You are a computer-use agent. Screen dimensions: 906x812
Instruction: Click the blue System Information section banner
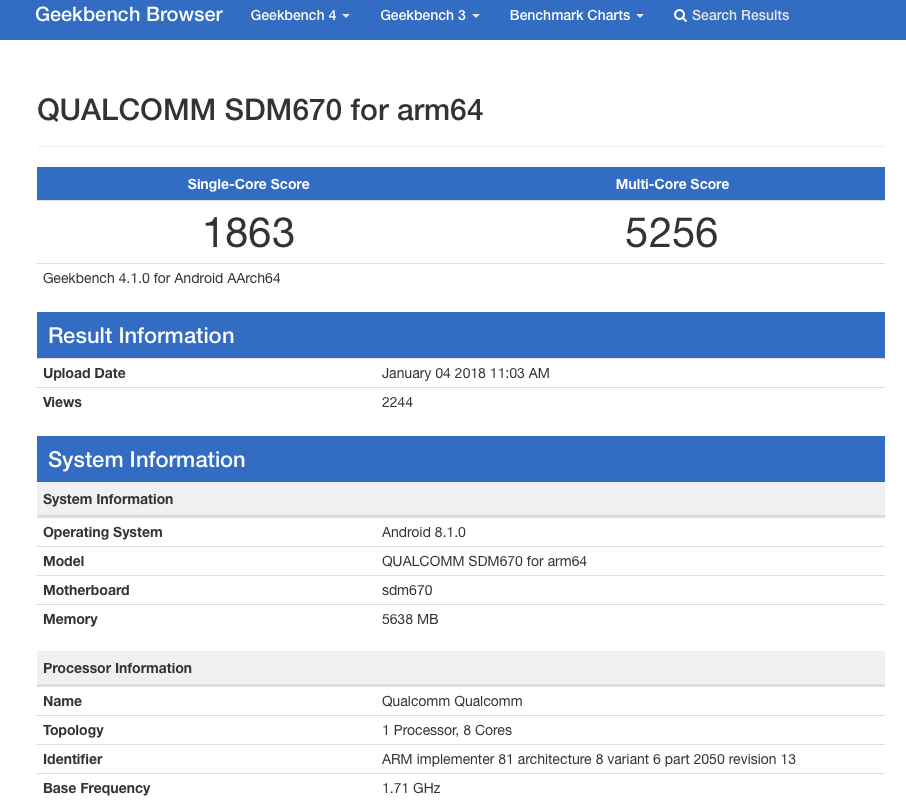[461, 459]
